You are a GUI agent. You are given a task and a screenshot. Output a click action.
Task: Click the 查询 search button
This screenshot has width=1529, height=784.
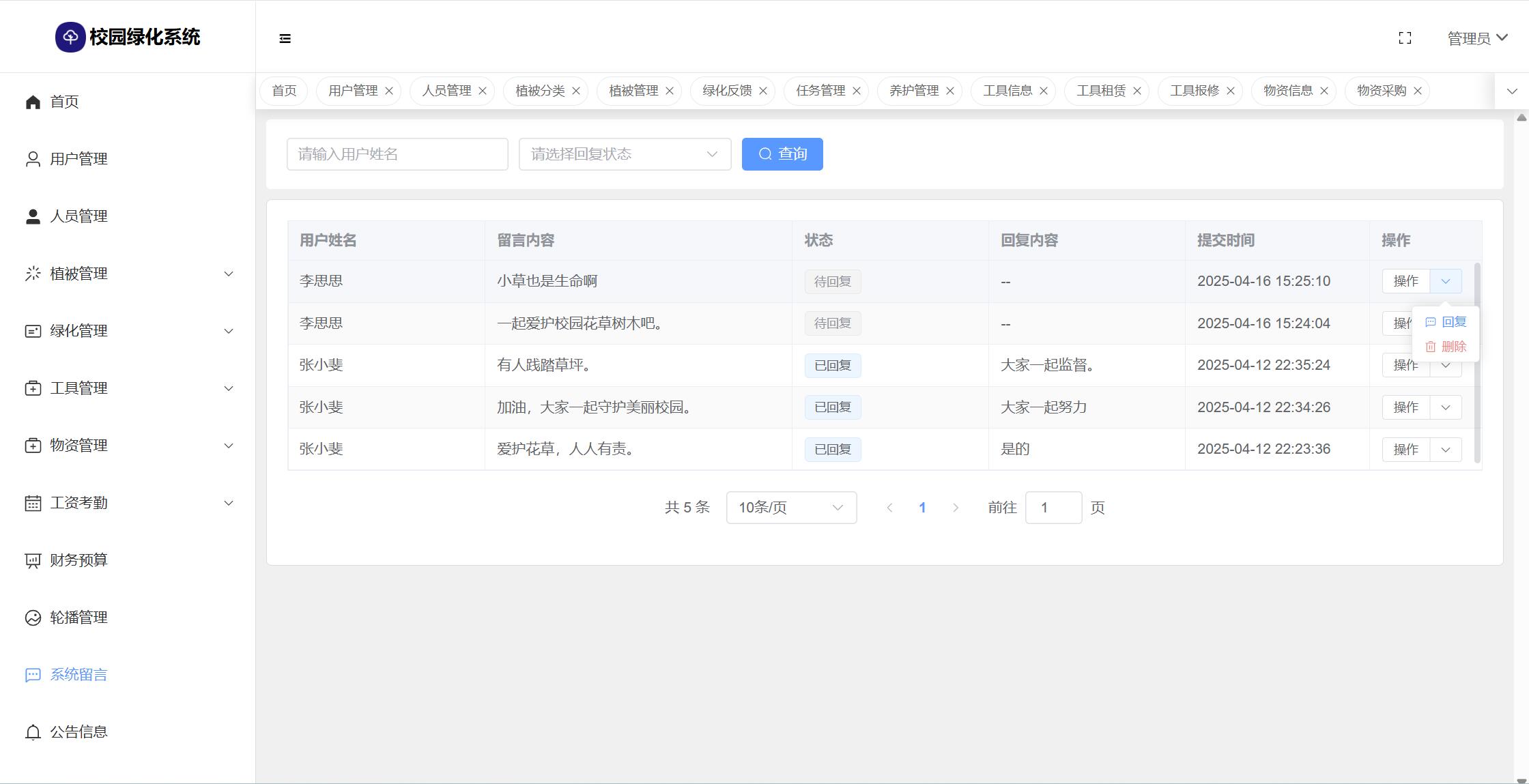click(782, 154)
